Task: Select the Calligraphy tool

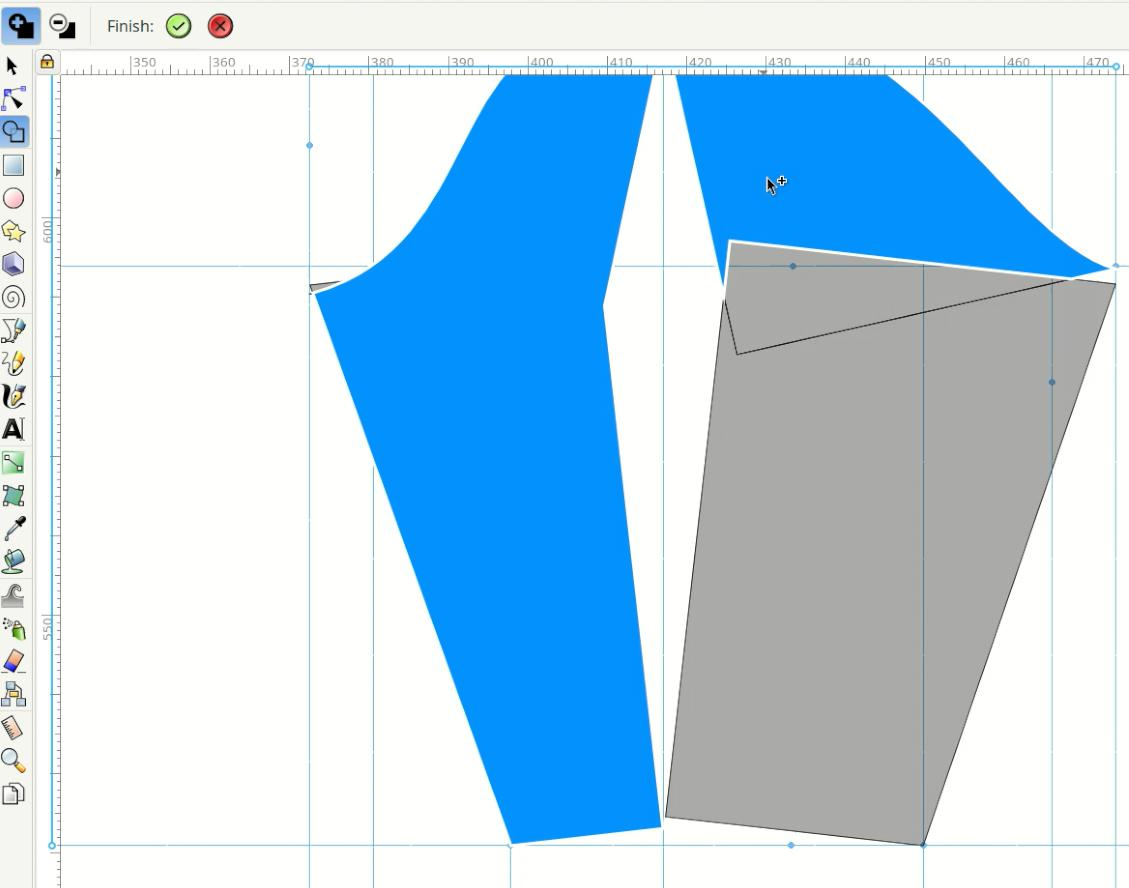Action: [x=14, y=396]
